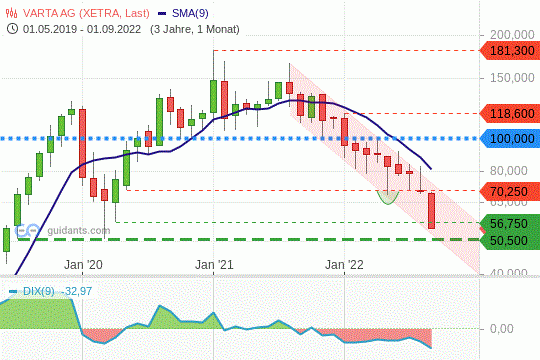Click the clock icon beside the date range
The height and width of the screenshot is (360, 540).
pos(12,29)
